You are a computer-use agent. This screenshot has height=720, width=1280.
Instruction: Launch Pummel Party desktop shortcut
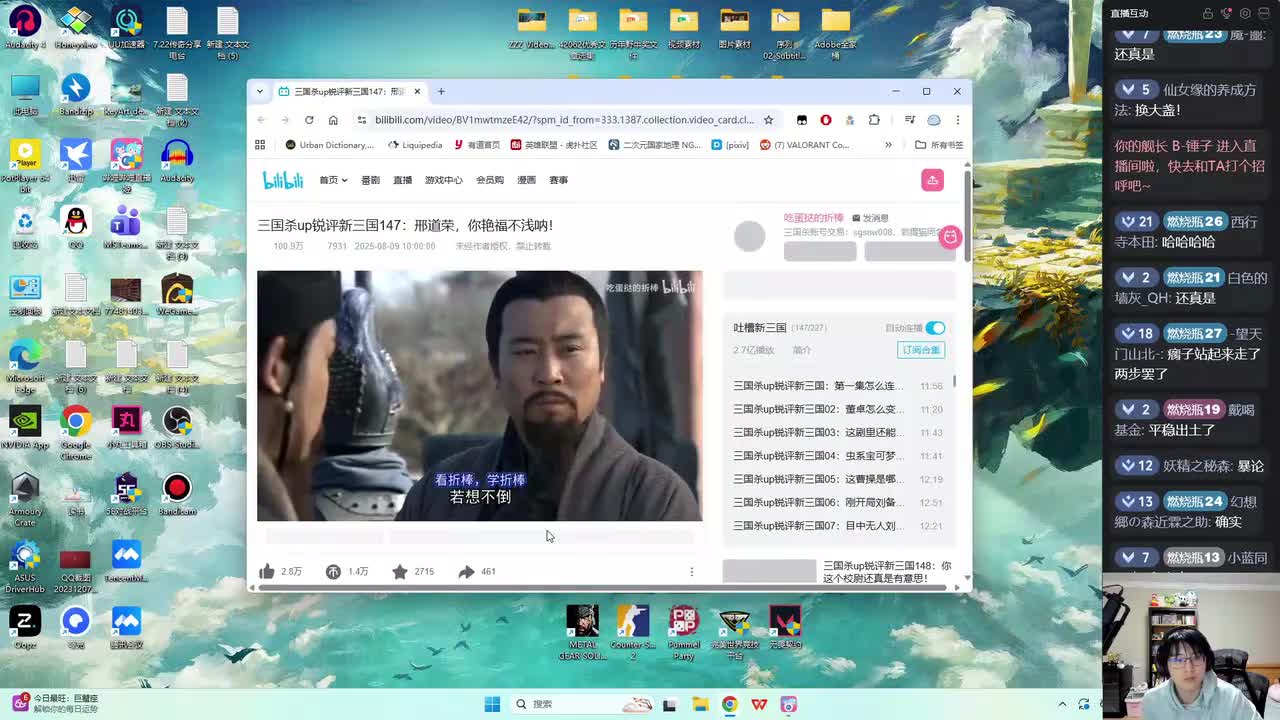click(x=684, y=632)
